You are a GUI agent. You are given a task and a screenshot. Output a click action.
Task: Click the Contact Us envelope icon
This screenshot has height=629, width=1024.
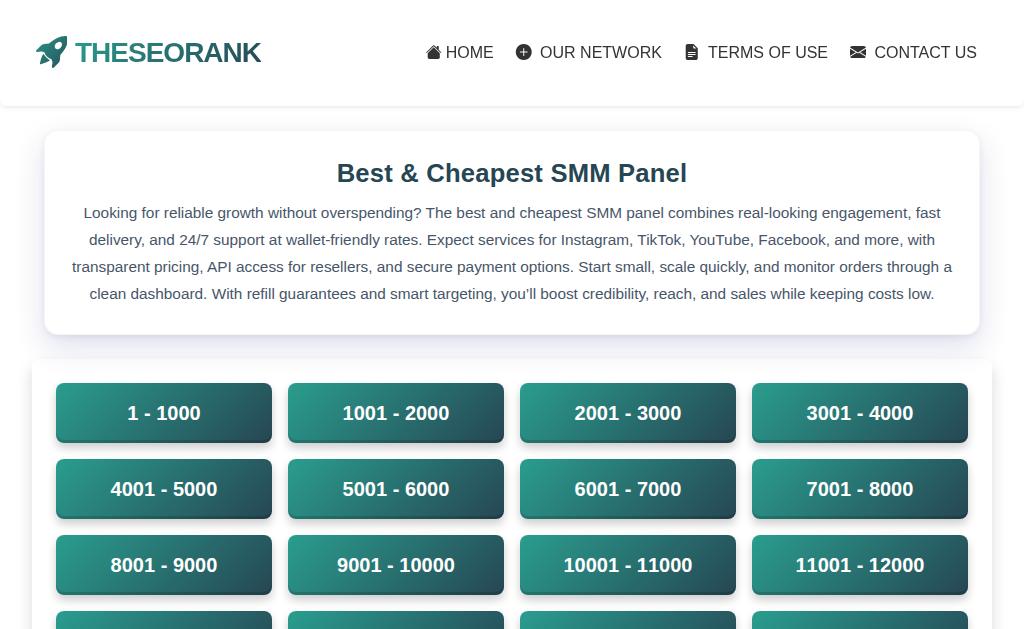click(x=858, y=52)
